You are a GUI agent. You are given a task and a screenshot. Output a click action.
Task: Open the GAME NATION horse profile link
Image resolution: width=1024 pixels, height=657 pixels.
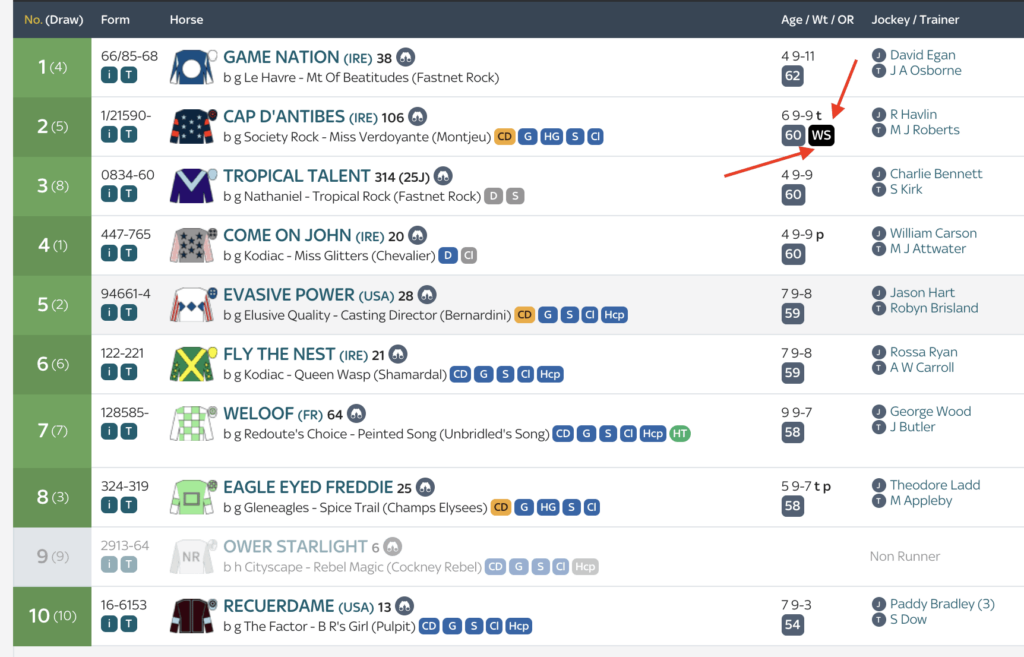point(281,57)
